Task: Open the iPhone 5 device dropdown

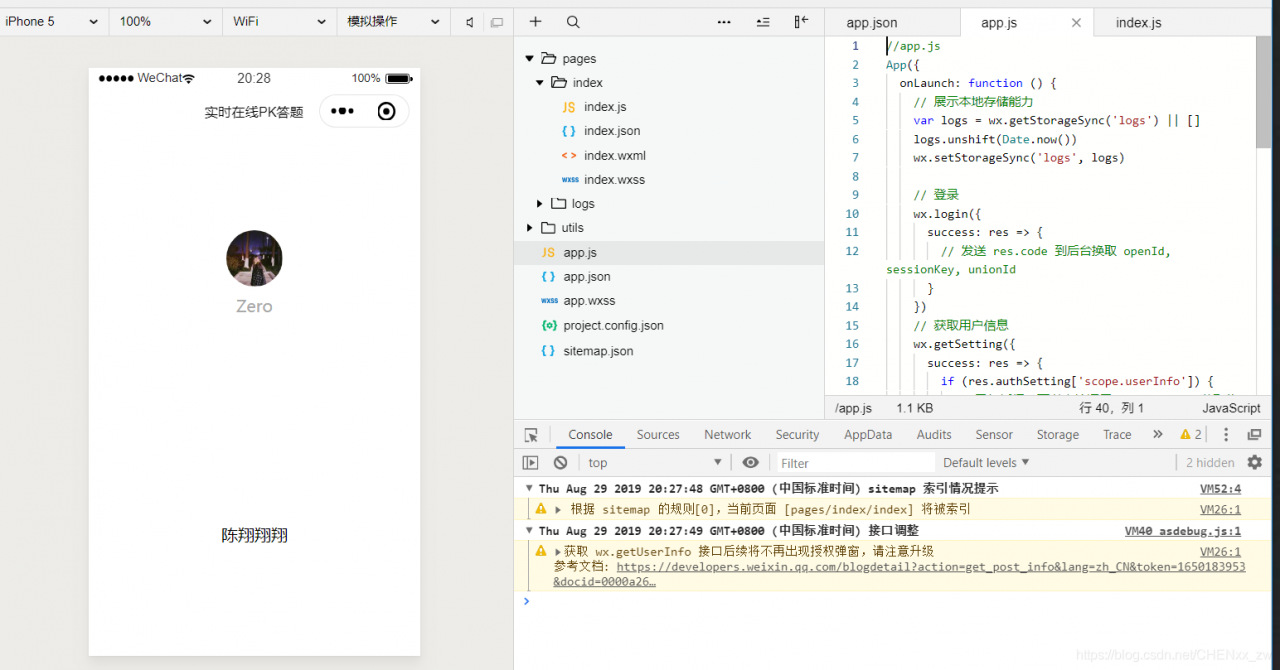Action: tap(52, 22)
